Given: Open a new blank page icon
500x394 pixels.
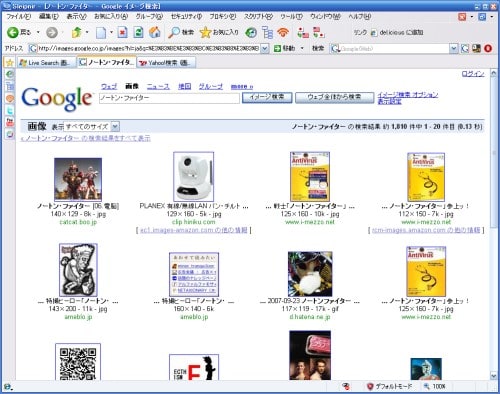Looking at the screenshot, I should (x=101, y=32).
